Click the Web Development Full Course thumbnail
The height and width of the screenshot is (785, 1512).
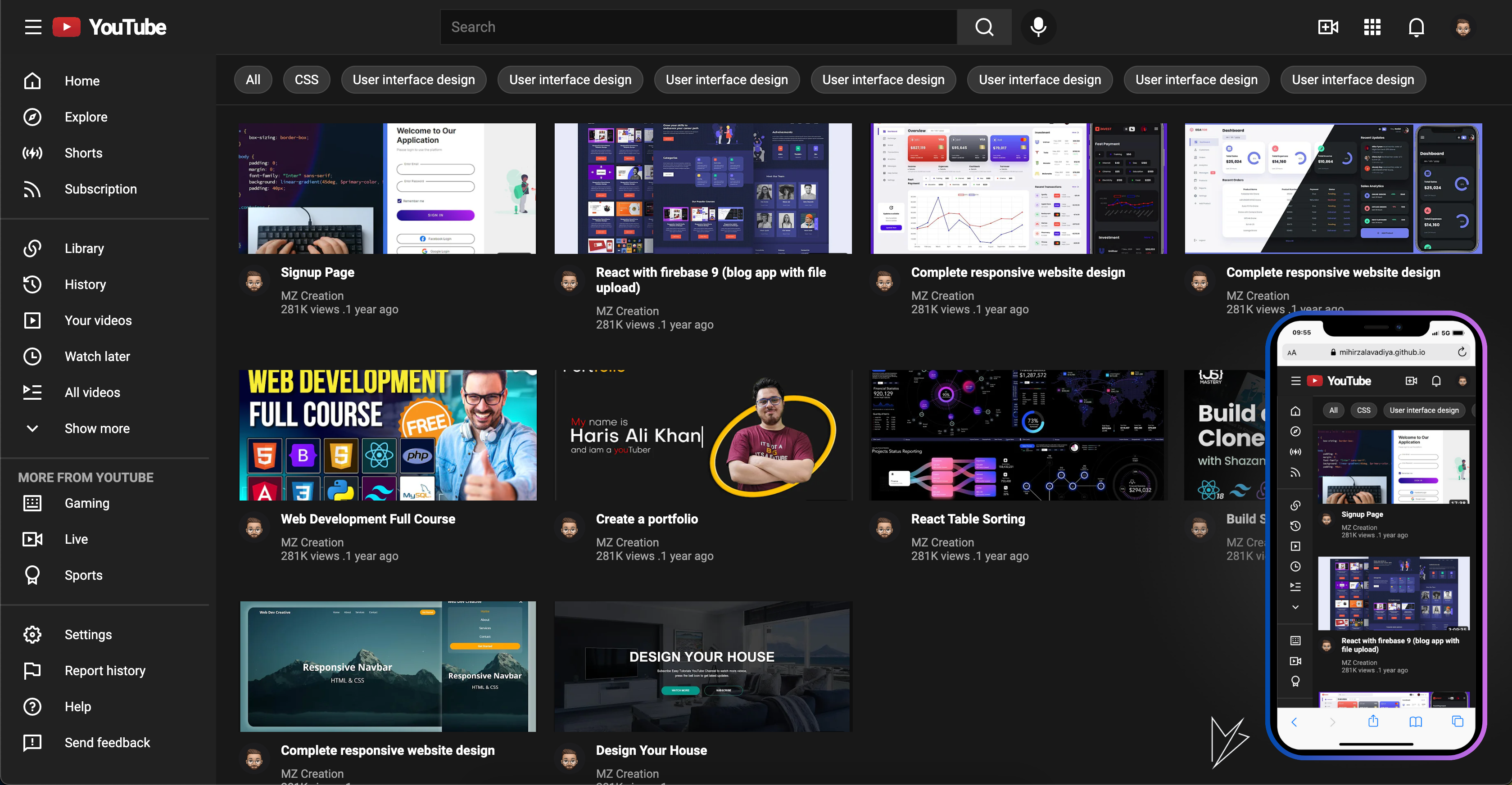[x=387, y=435]
